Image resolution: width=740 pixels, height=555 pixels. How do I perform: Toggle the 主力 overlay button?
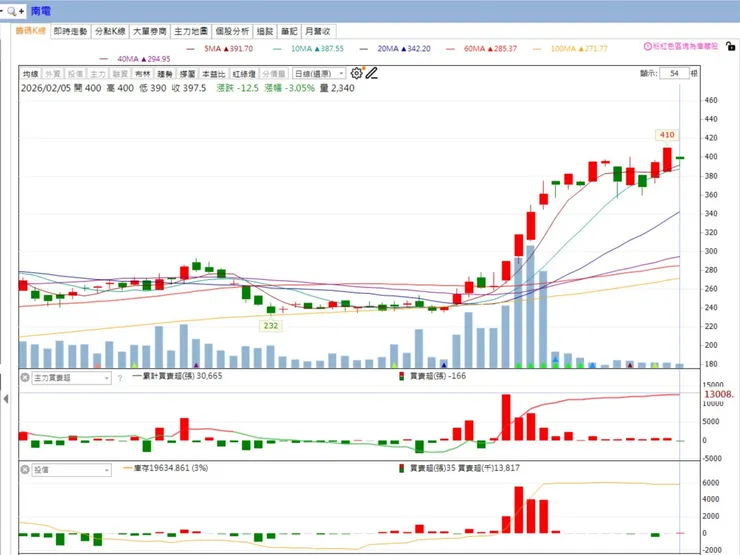(98, 74)
